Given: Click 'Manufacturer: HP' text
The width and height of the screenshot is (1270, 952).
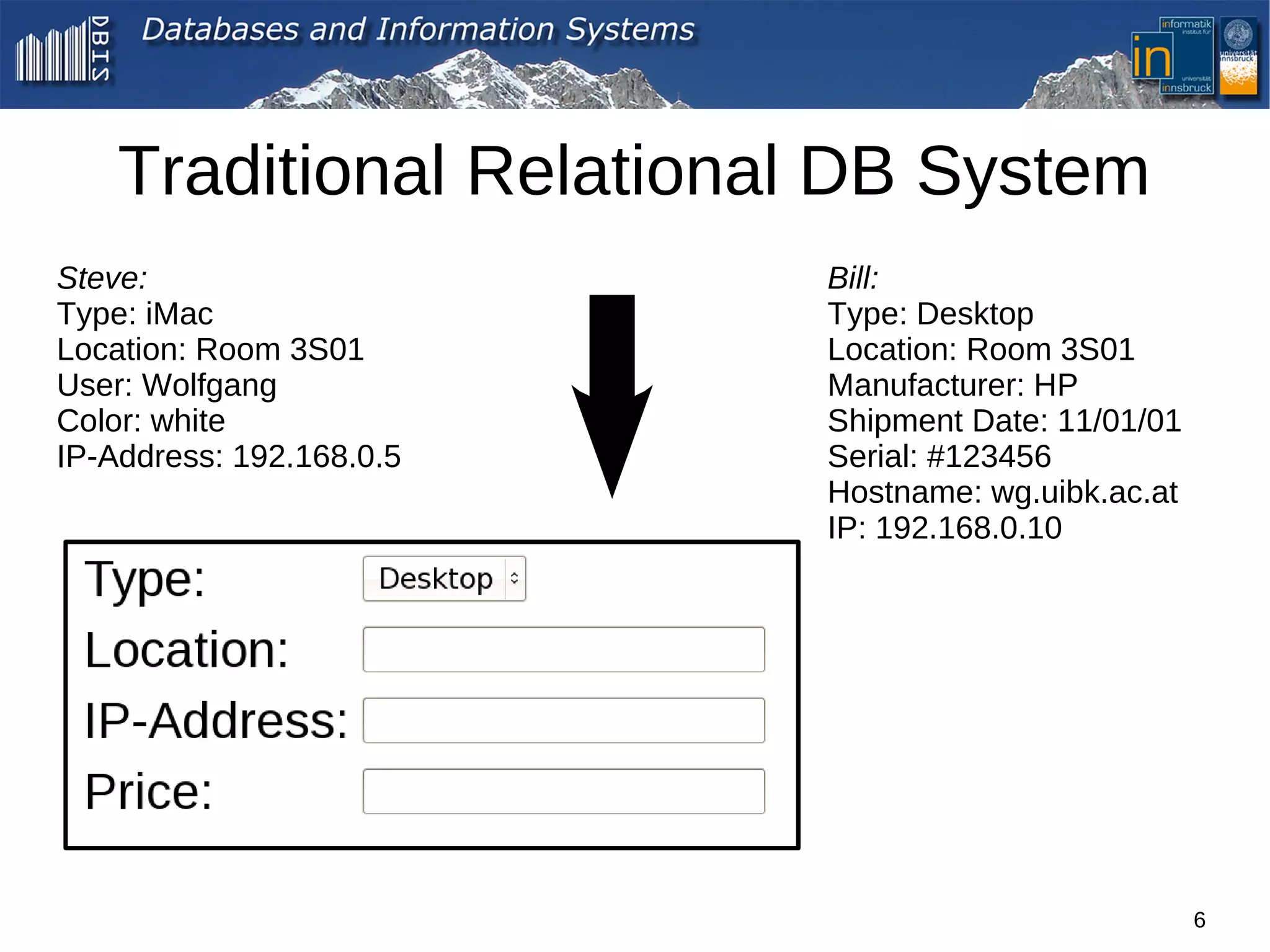Looking at the screenshot, I should point(952,385).
